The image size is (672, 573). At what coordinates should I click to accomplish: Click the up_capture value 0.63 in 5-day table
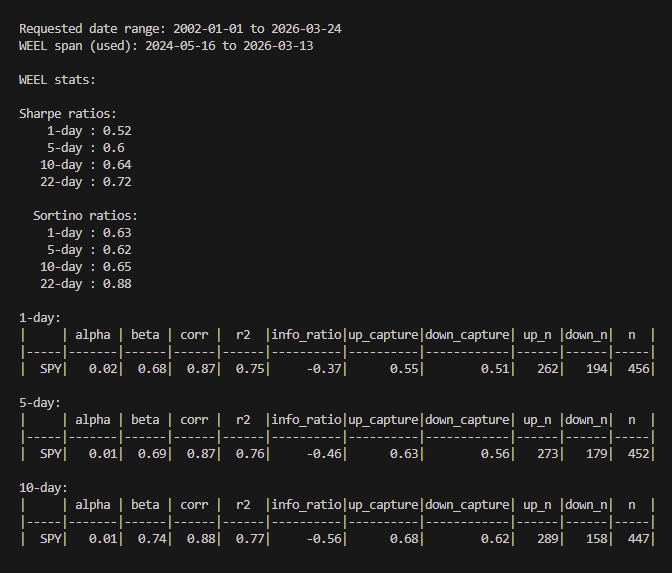(x=404, y=453)
